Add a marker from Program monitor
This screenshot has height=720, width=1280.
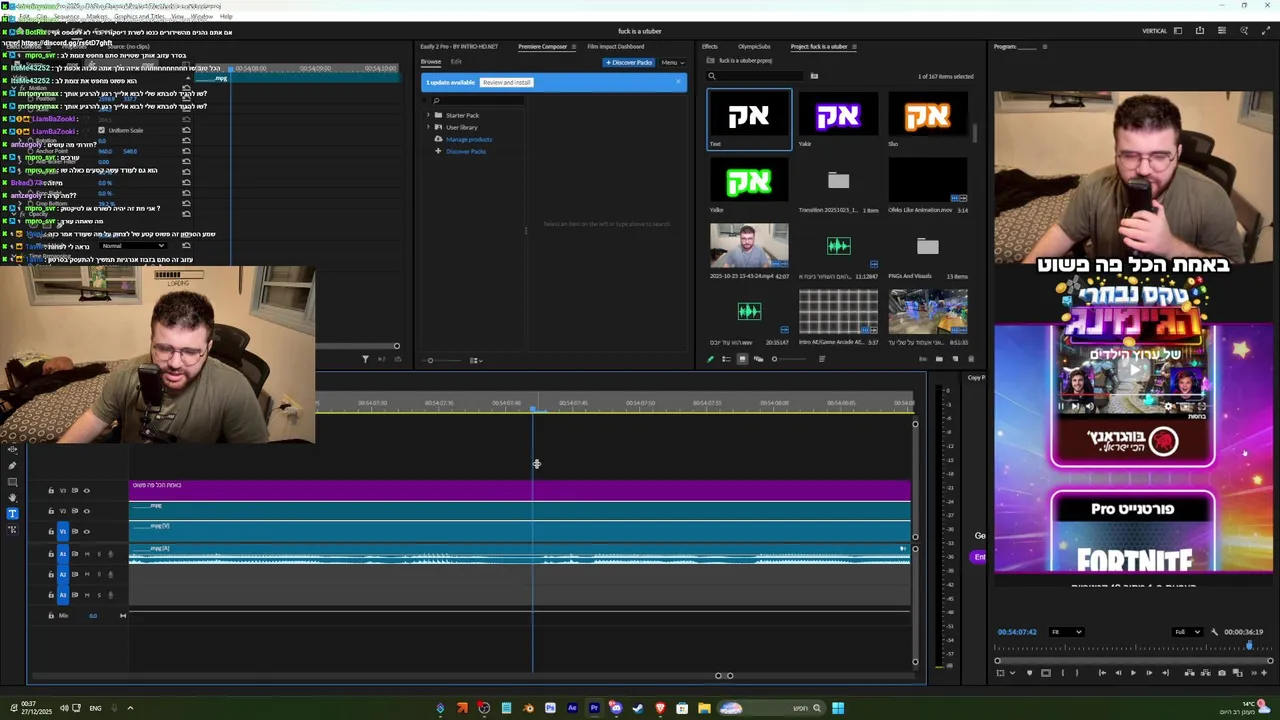(1030, 673)
